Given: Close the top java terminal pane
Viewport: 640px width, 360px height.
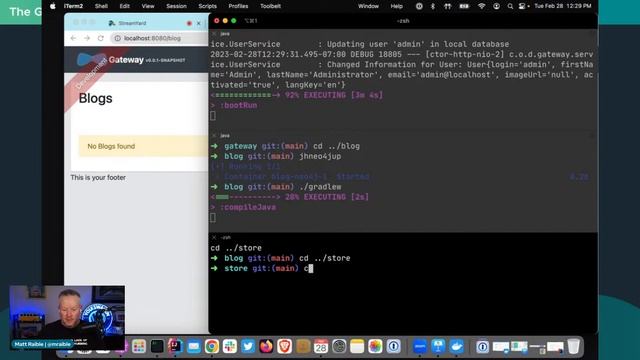Looking at the screenshot, I should click(x=214, y=33).
